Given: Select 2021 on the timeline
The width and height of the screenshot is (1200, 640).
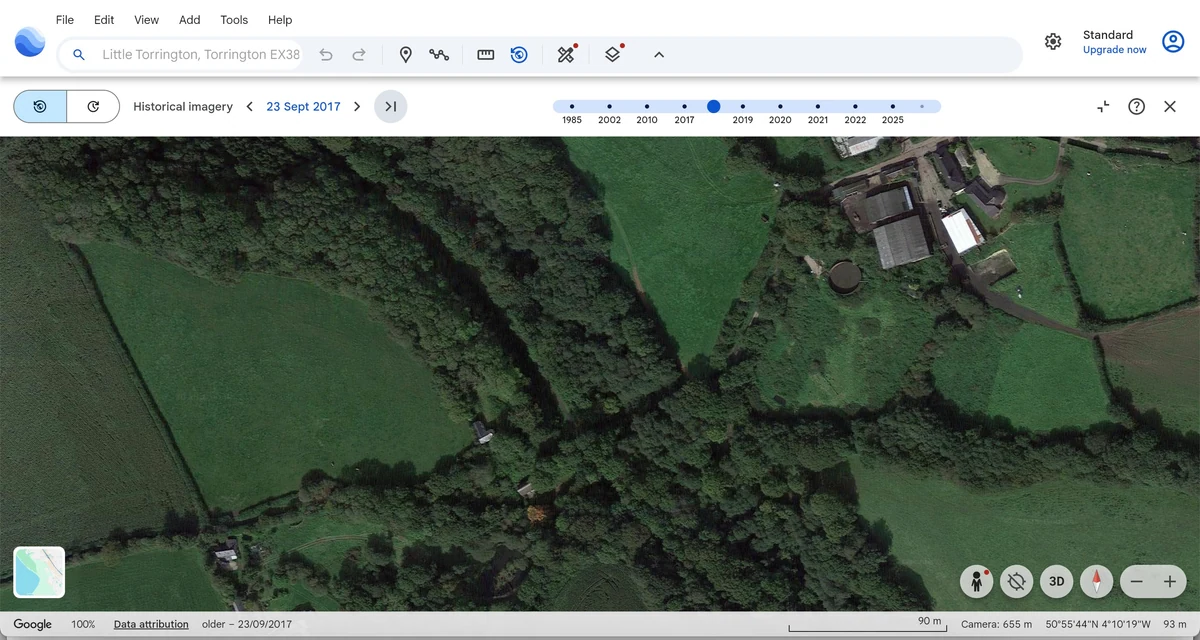Looking at the screenshot, I should [818, 106].
